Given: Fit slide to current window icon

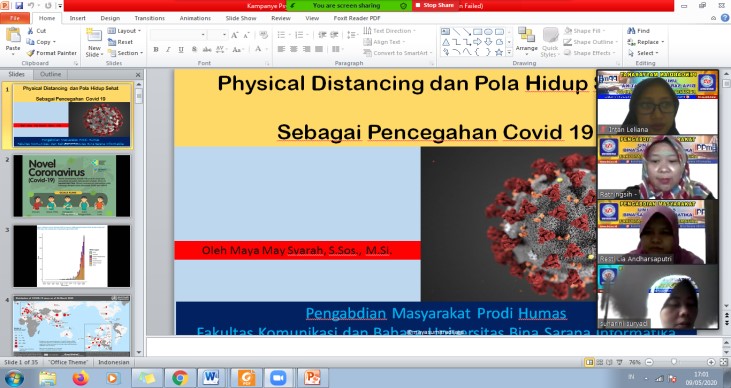Looking at the screenshot, I should point(724,362).
